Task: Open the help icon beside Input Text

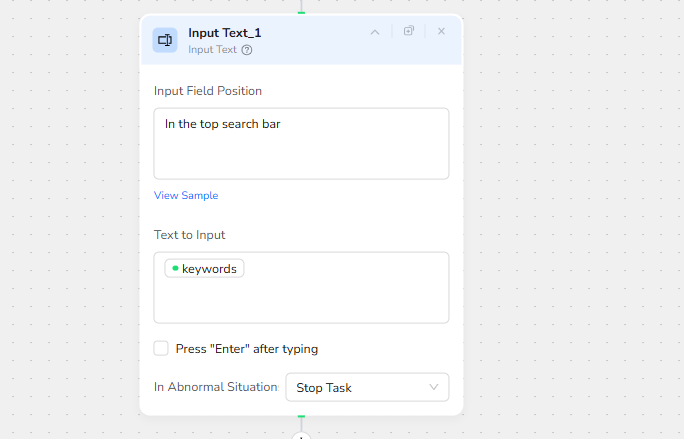Action: click(x=247, y=50)
